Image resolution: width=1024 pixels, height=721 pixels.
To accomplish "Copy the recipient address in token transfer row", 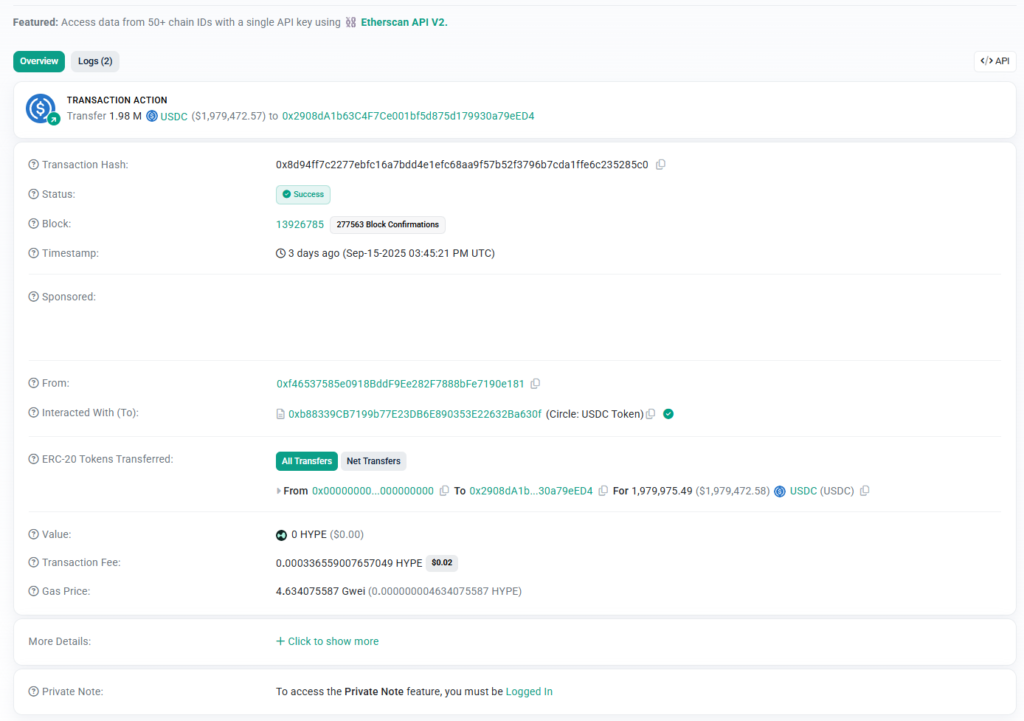I will [x=603, y=491].
